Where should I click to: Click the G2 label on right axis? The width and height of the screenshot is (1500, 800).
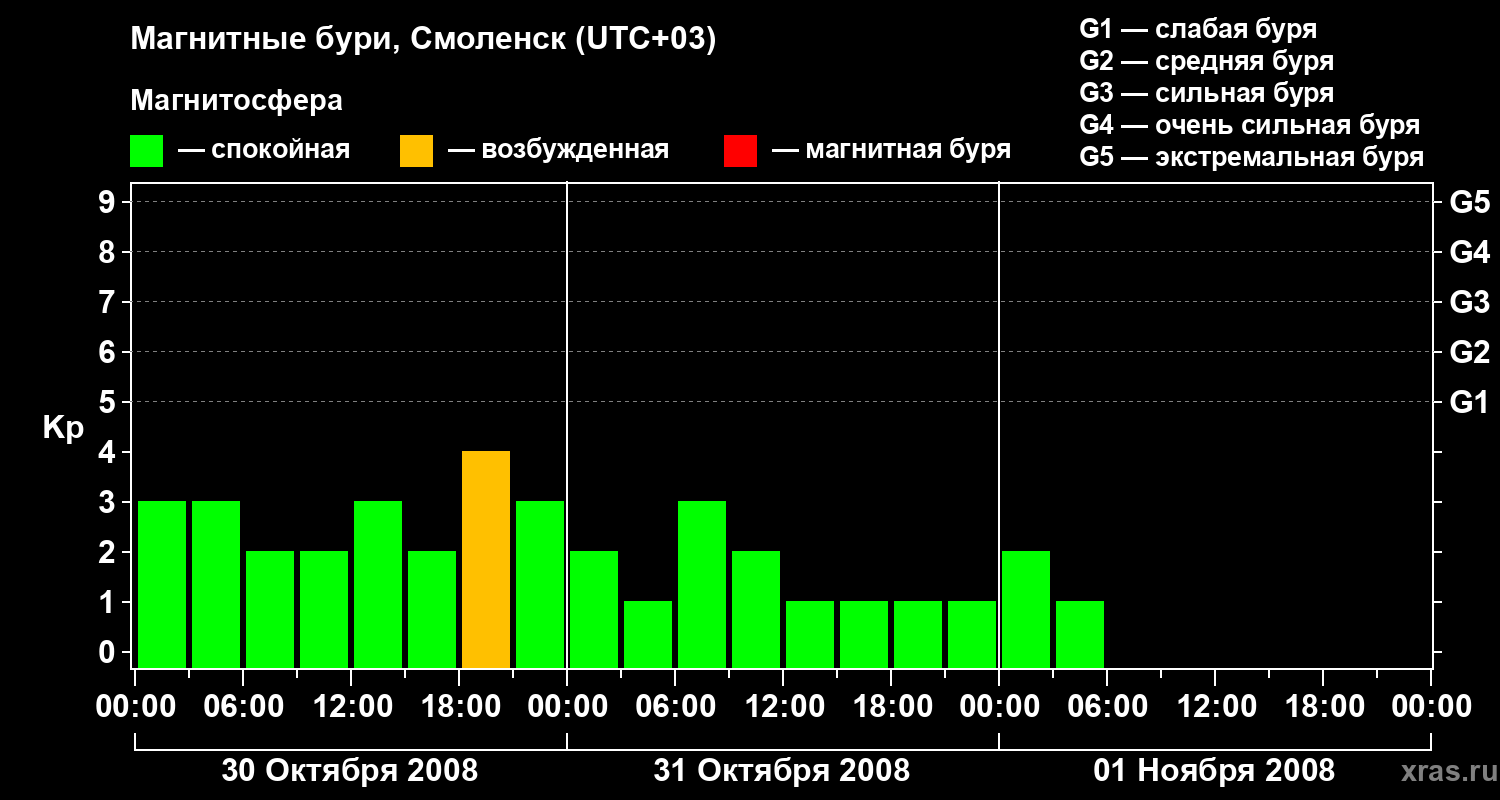point(1470,353)
